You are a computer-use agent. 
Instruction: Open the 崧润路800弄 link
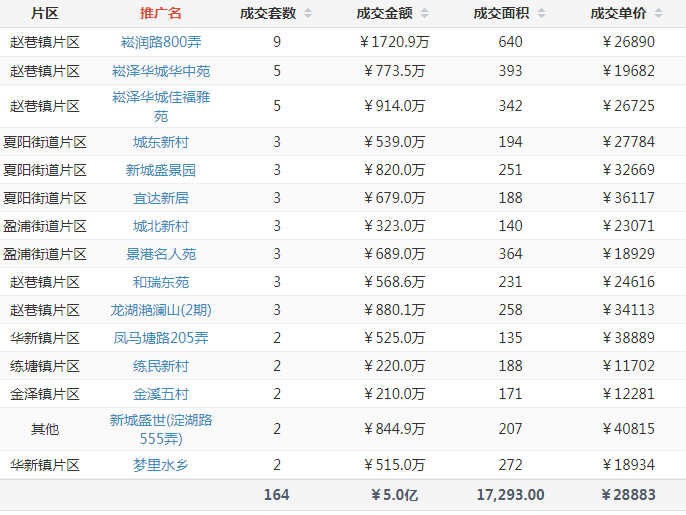161,42
